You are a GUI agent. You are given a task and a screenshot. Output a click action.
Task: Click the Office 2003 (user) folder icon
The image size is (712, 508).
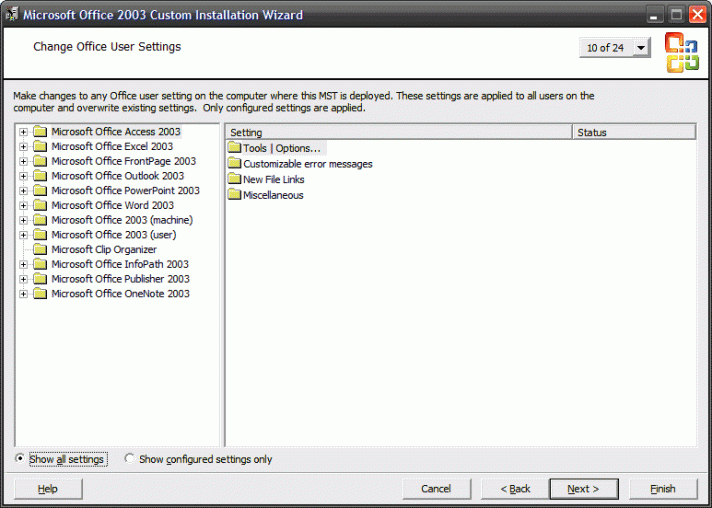[x=40, y=235]
